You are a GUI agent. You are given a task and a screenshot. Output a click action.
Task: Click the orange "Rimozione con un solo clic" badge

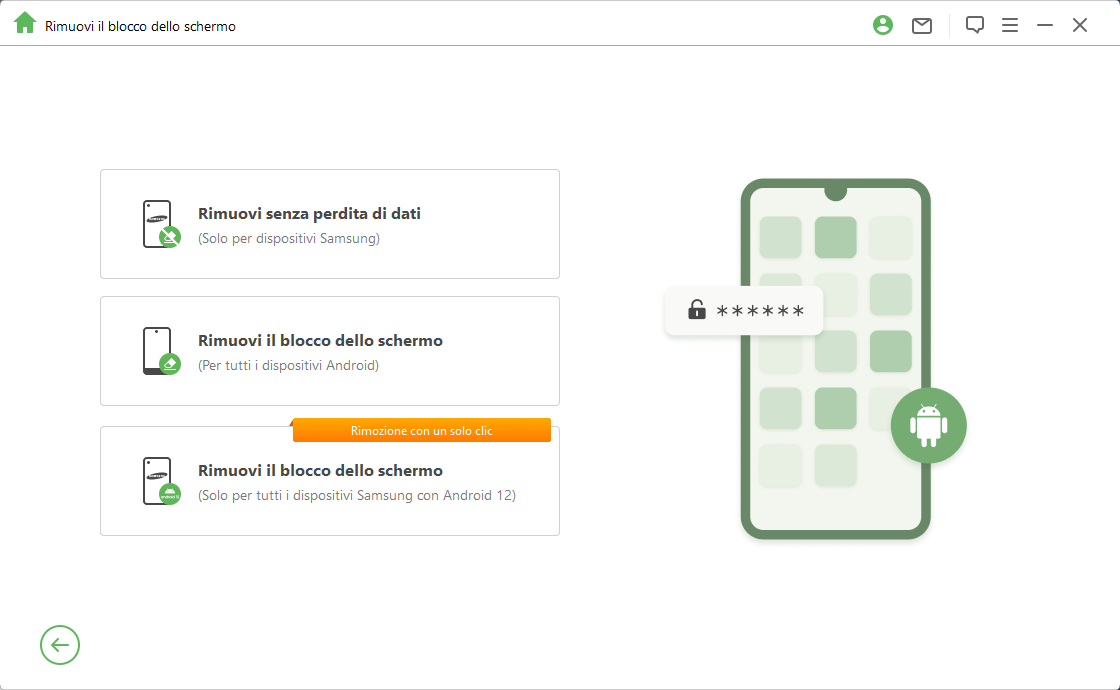(421, 431)
